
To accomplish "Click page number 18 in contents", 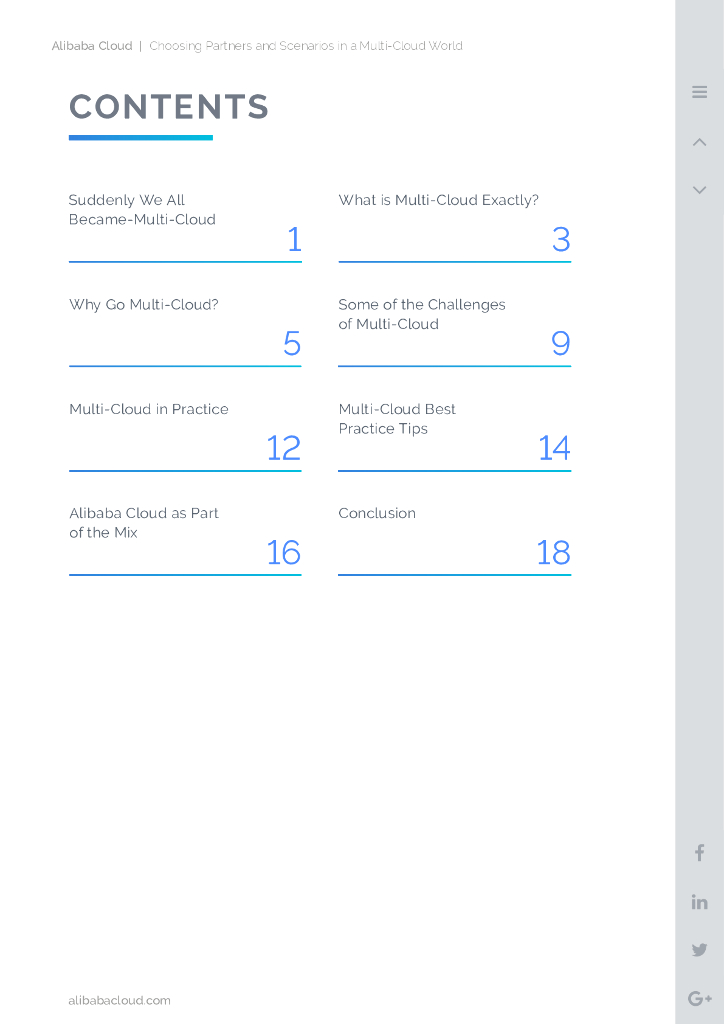I will [553, 552].
